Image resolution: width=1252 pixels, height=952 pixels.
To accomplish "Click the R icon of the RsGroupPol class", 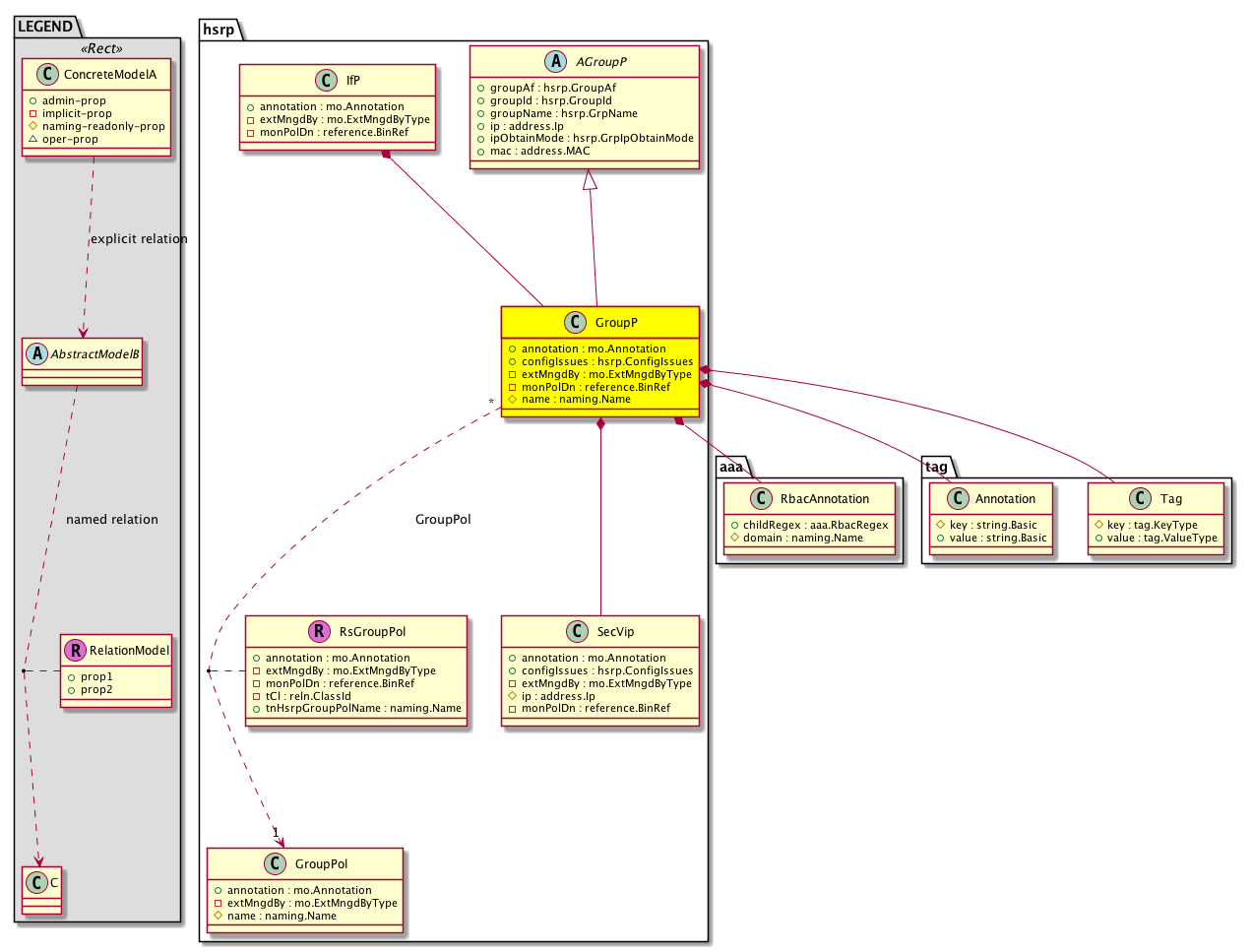I will [320, 632].
